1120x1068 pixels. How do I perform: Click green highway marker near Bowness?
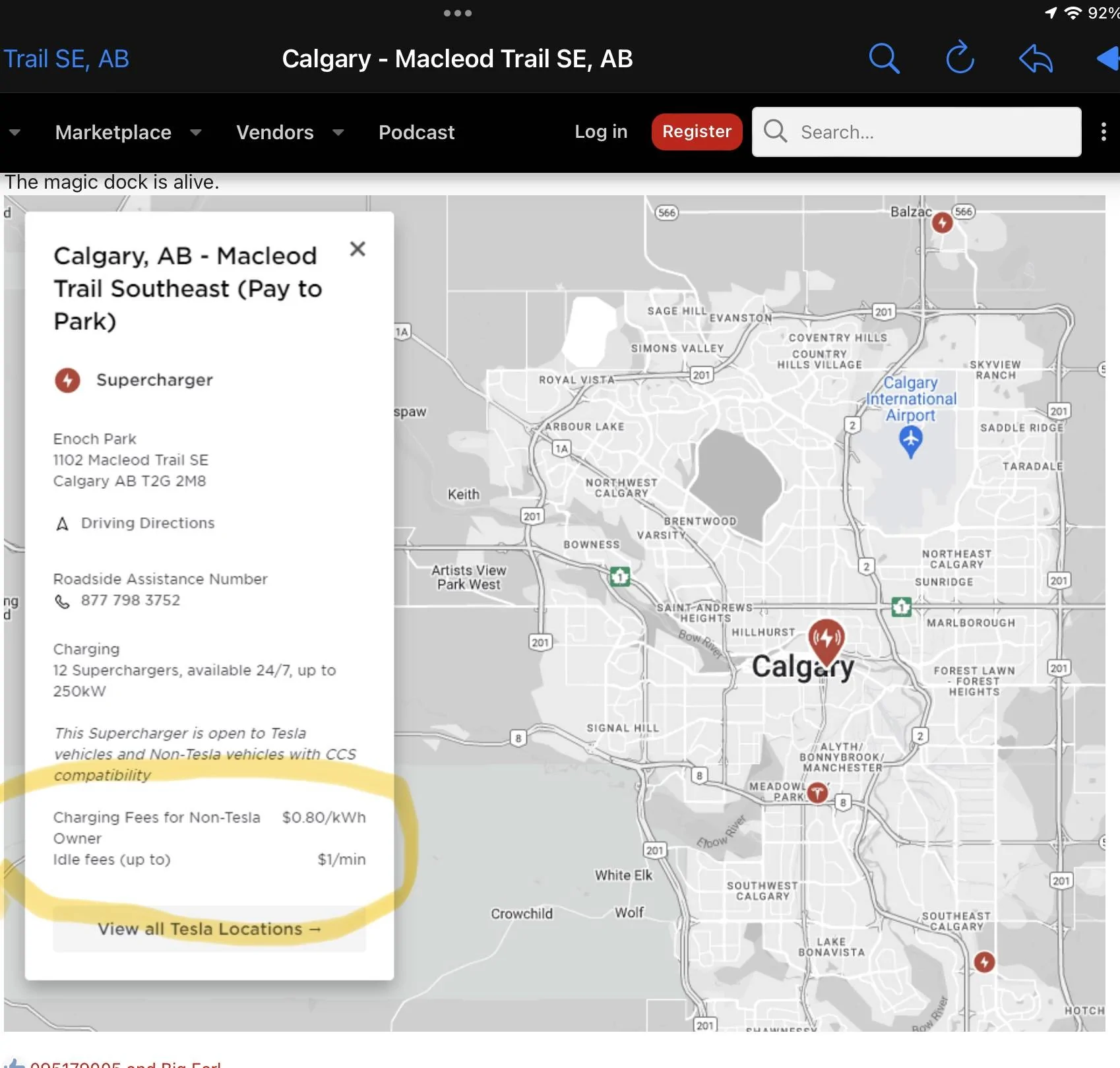(619, 577)
